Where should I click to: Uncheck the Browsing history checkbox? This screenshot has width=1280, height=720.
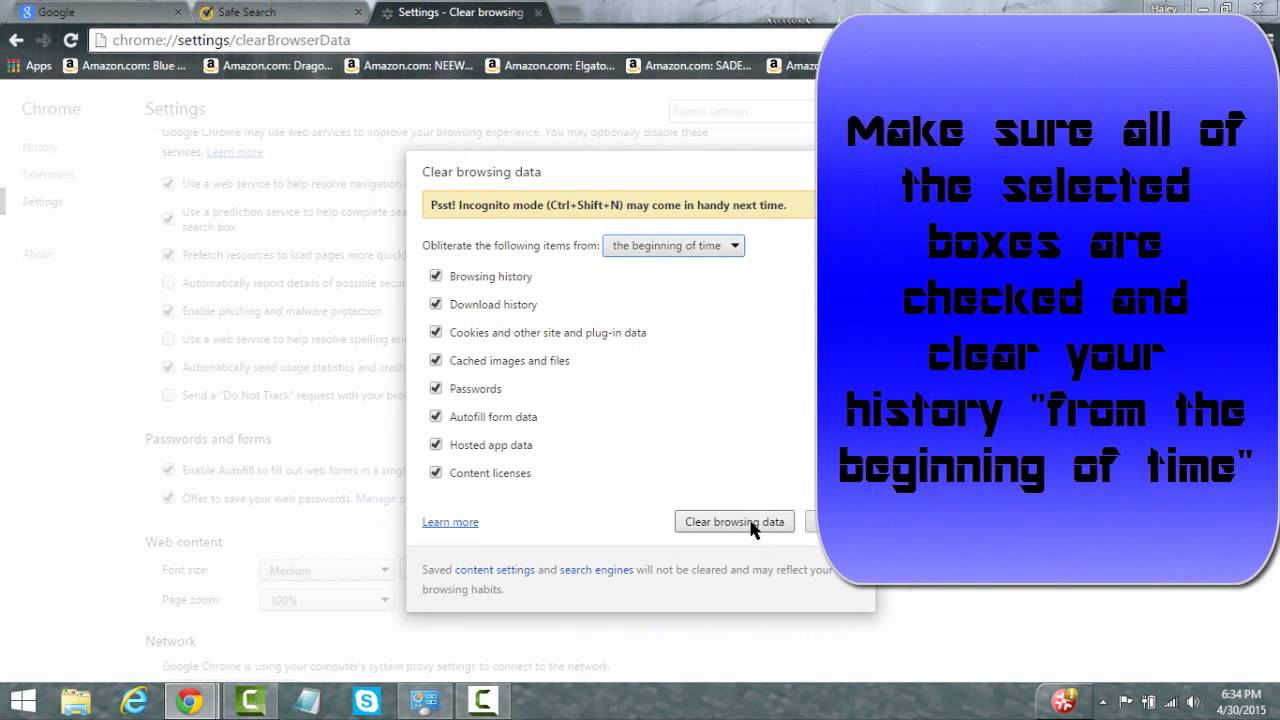(435, 276)
